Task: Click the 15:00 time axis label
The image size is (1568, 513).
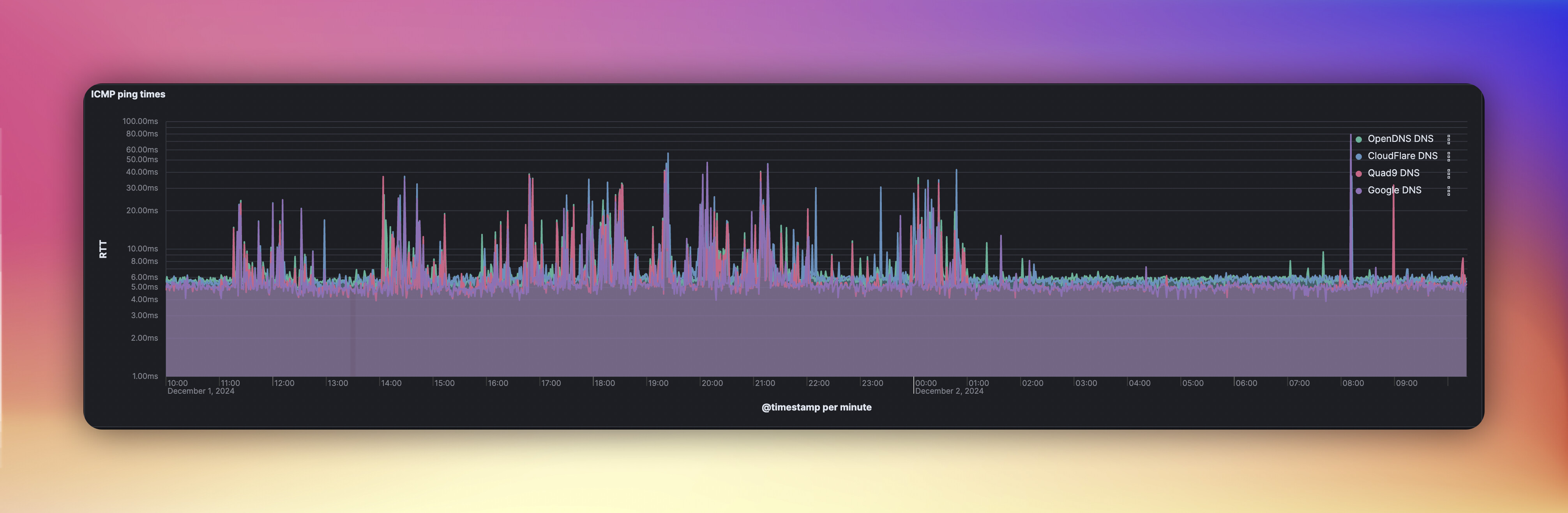Action: click(444, 383)
